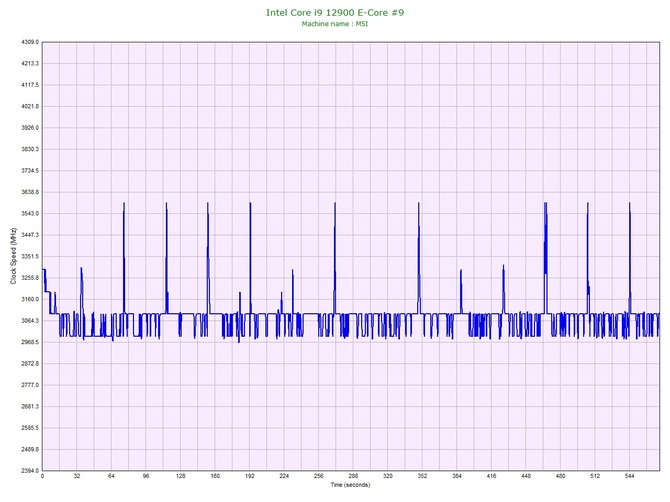The width and height of the screenshot is (670, 502).
Task: Click the 352 seconds x-axis tick label
Action: pyautogui.click(x=422, y=476)
